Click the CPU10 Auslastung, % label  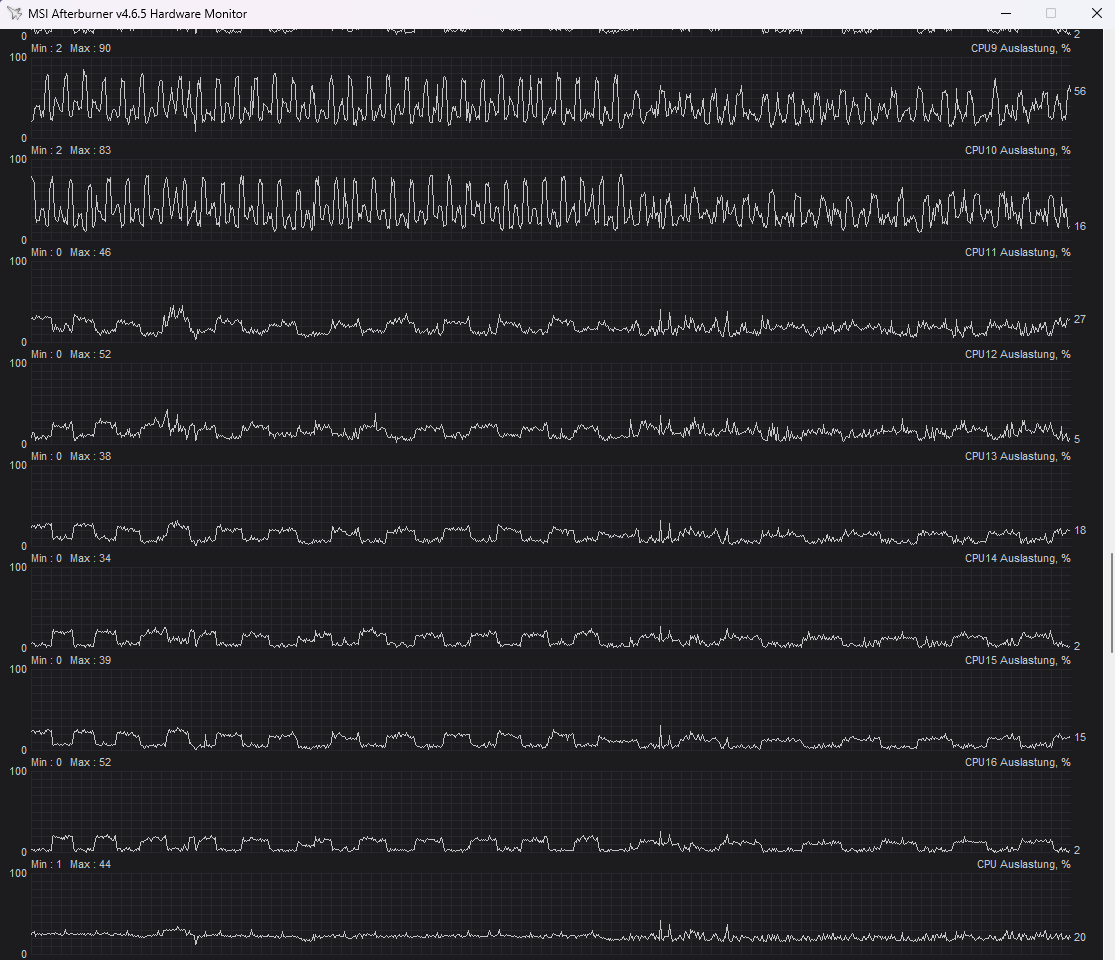(1018, 150)
